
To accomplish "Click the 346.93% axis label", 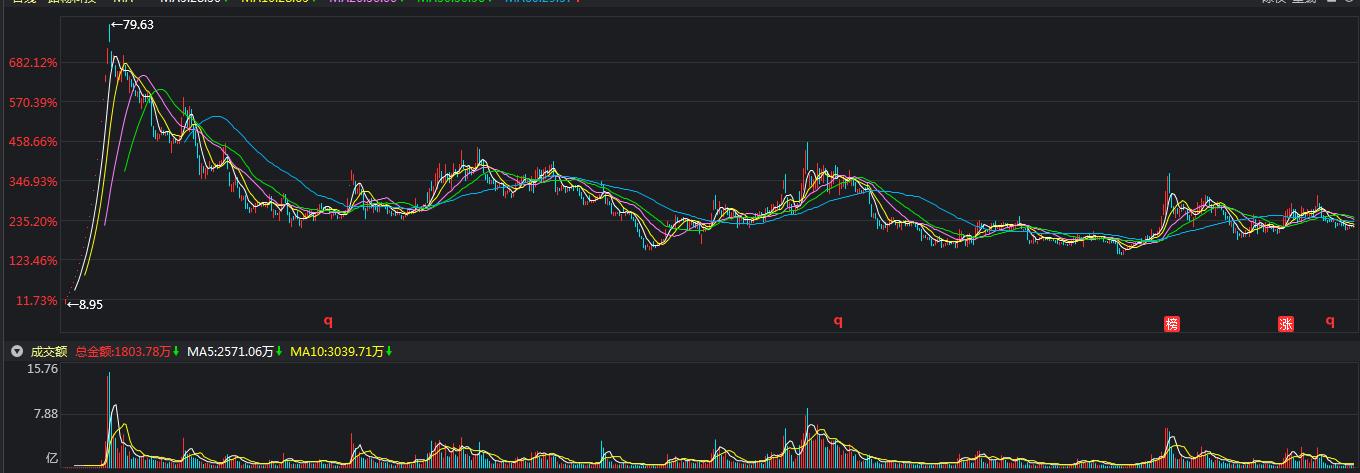I will [x=32, y=181].
